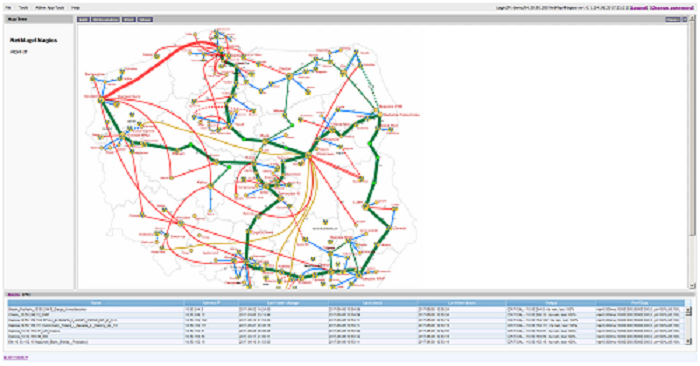Screen dimensions: 700x366
Task: Click the Change password link
Action: pos(671,8)
